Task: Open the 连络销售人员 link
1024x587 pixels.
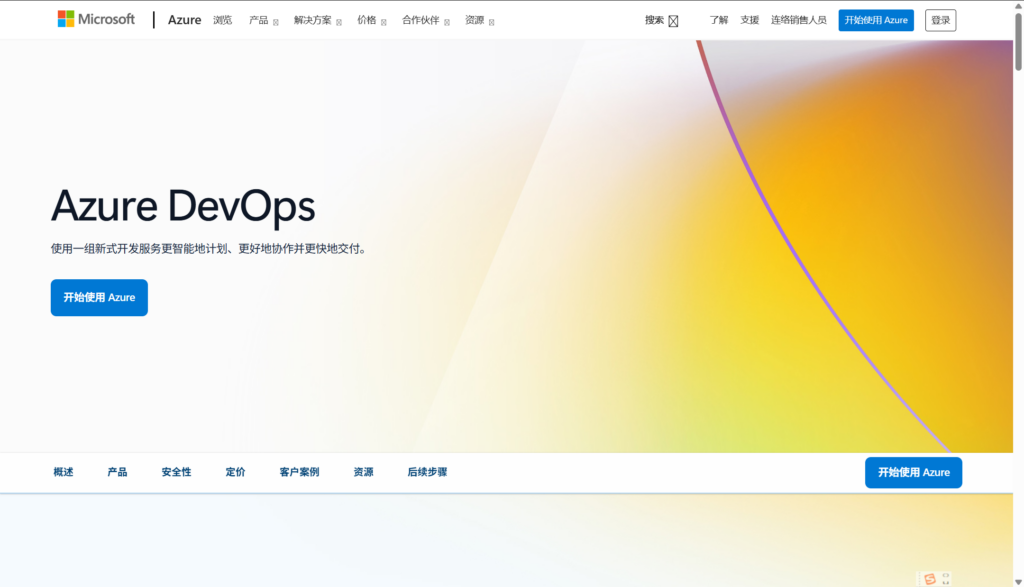Action: [798, 20]
